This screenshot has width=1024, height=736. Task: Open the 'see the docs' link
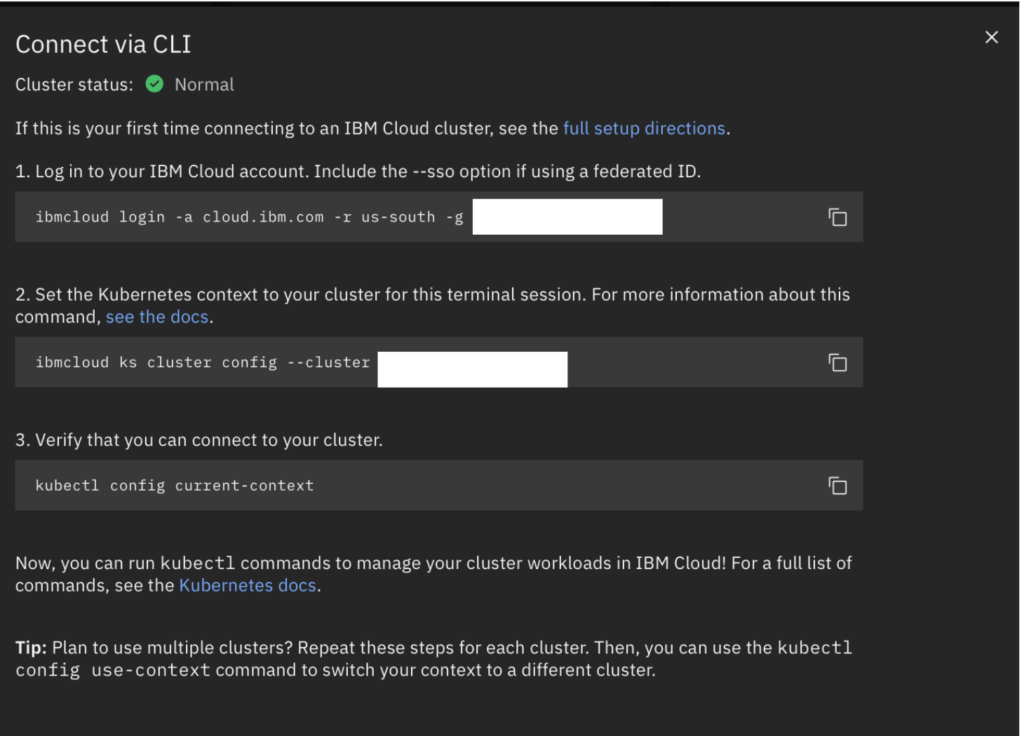(x=157, y=317)
